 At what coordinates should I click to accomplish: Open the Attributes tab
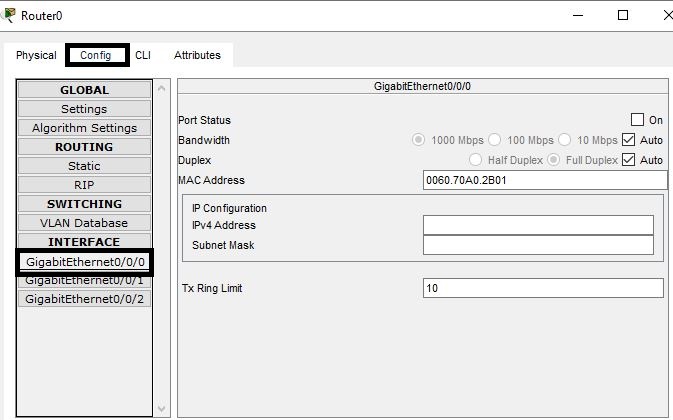(x=197, y=55)
